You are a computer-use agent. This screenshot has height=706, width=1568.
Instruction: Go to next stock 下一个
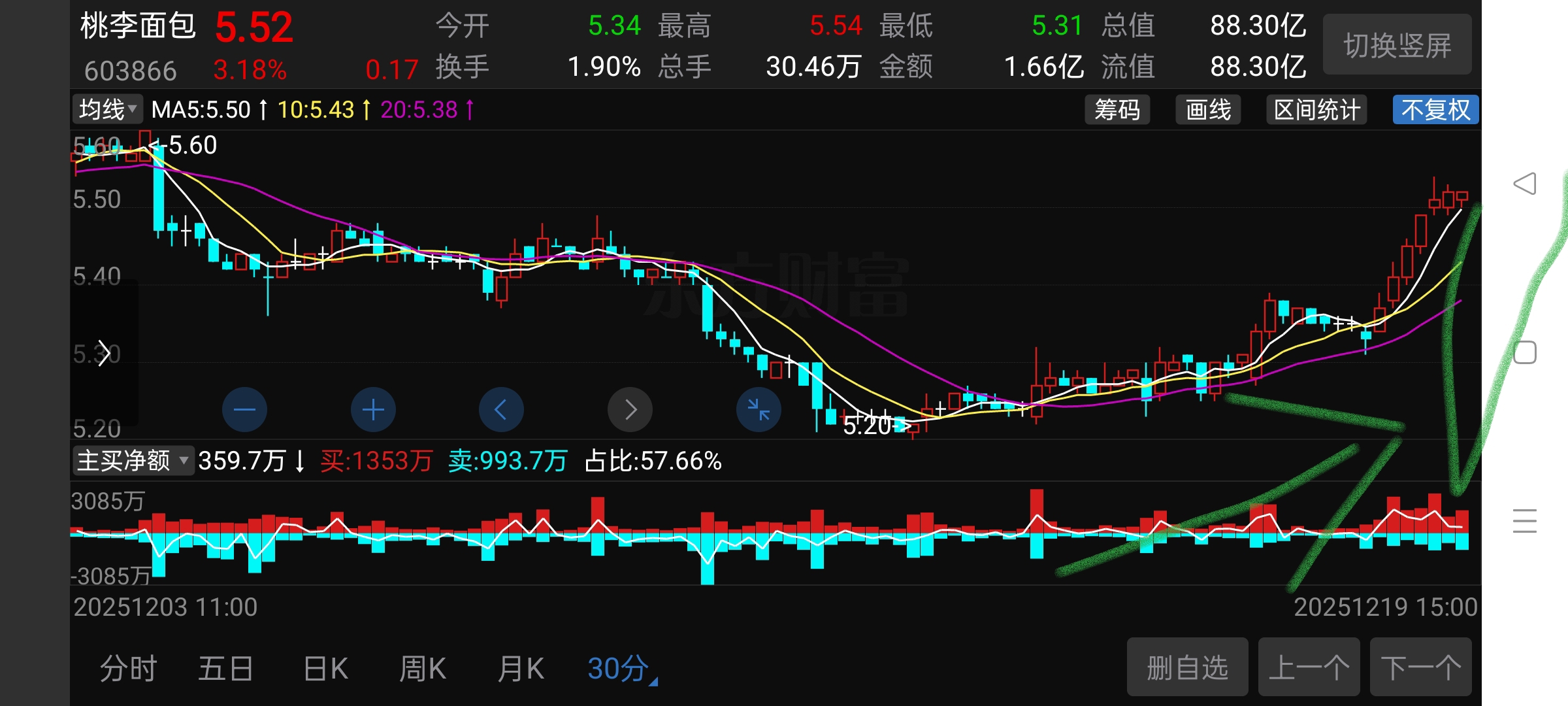[x=1420, y=667]
